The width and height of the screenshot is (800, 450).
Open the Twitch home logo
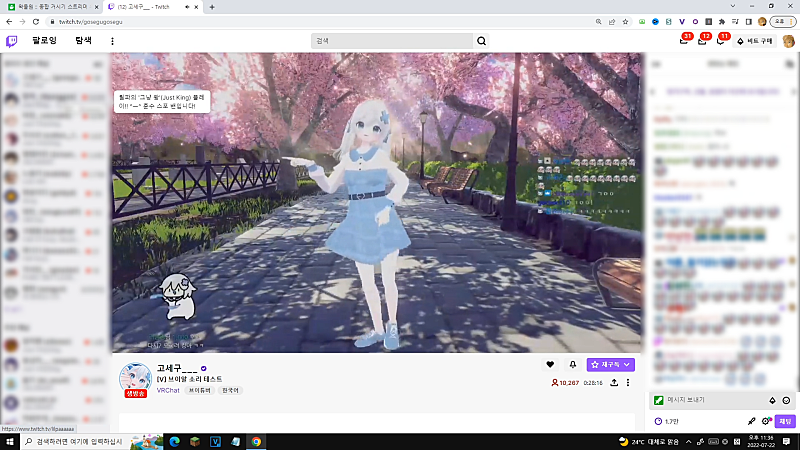coord(11,41)
